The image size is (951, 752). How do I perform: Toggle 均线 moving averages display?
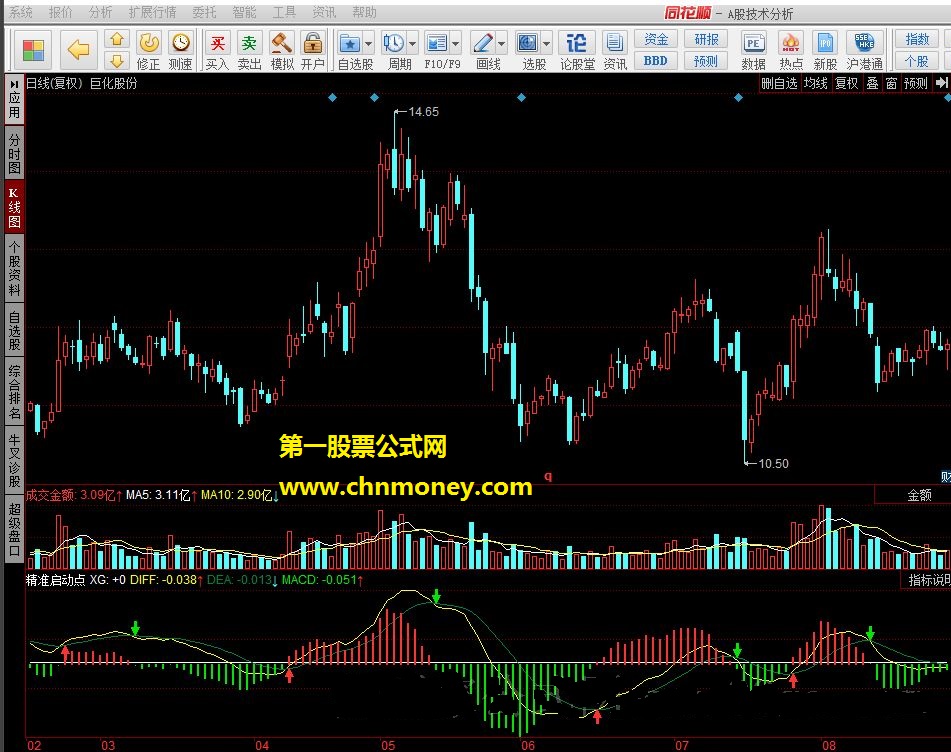point(816,83)
